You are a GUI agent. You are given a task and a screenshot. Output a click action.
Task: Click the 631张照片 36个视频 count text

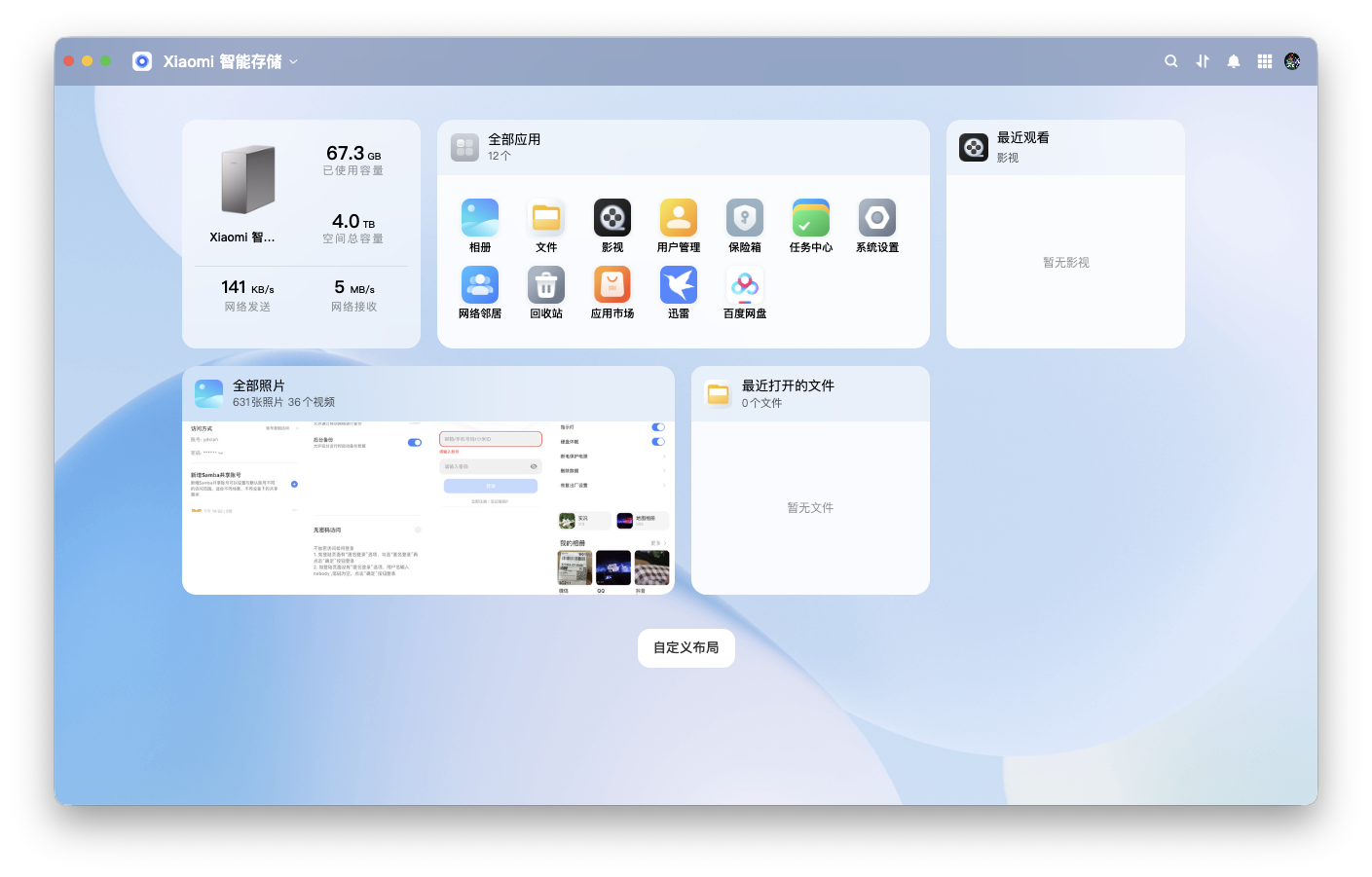click(x=283, y=402)
